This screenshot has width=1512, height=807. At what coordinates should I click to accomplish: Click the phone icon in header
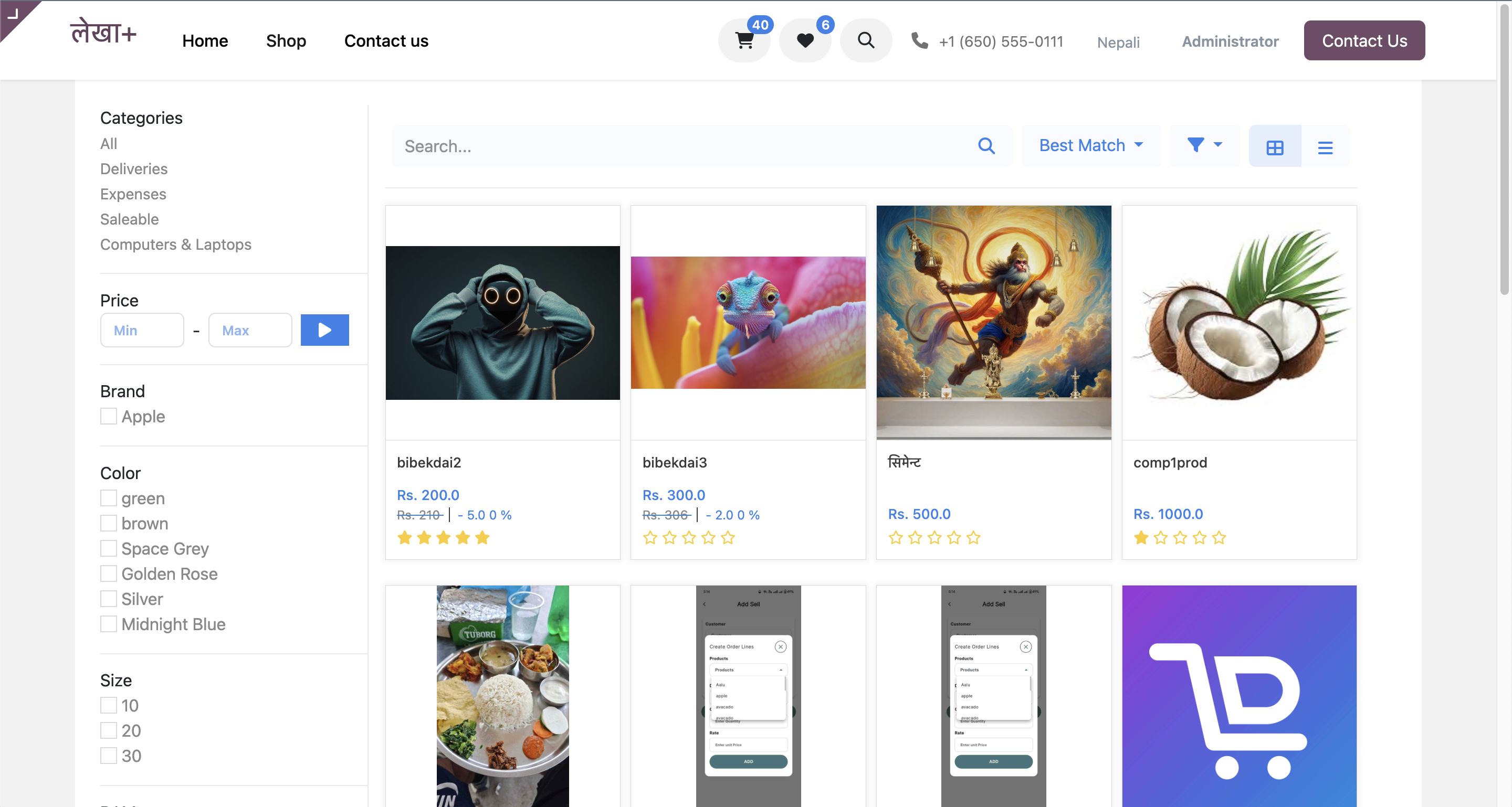[920, 40]
